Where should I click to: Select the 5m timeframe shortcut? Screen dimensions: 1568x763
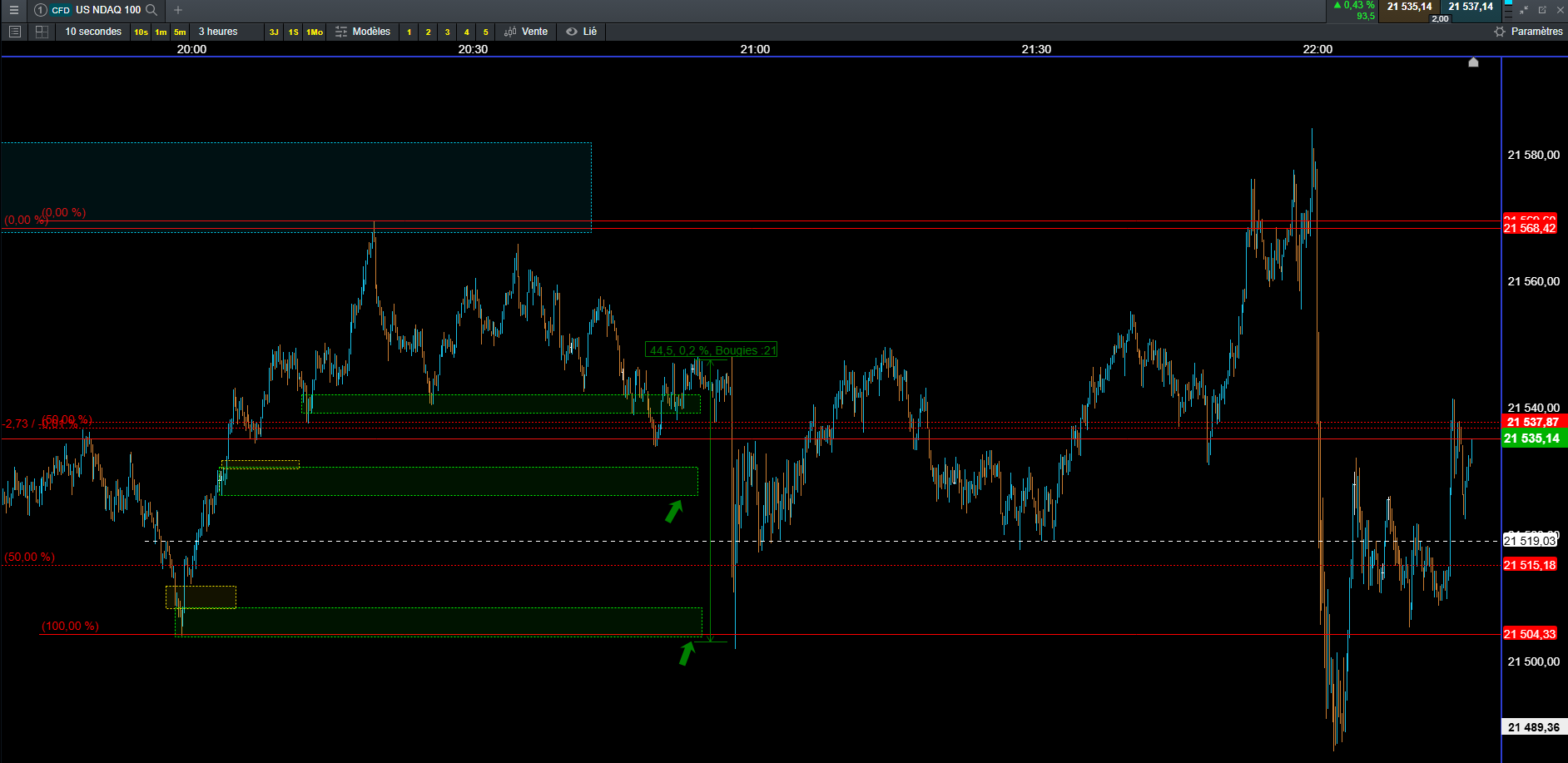tap(180, 32)
